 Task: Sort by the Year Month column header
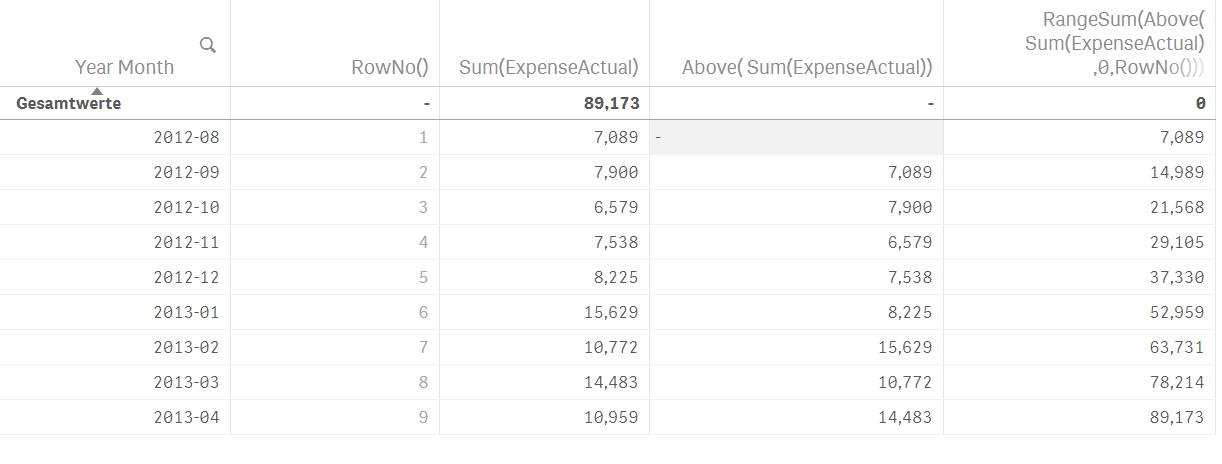point(124,67)
